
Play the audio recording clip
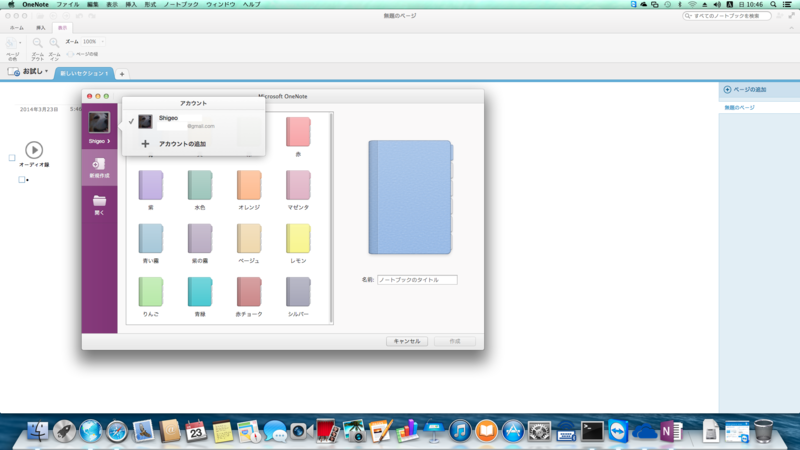34,150
